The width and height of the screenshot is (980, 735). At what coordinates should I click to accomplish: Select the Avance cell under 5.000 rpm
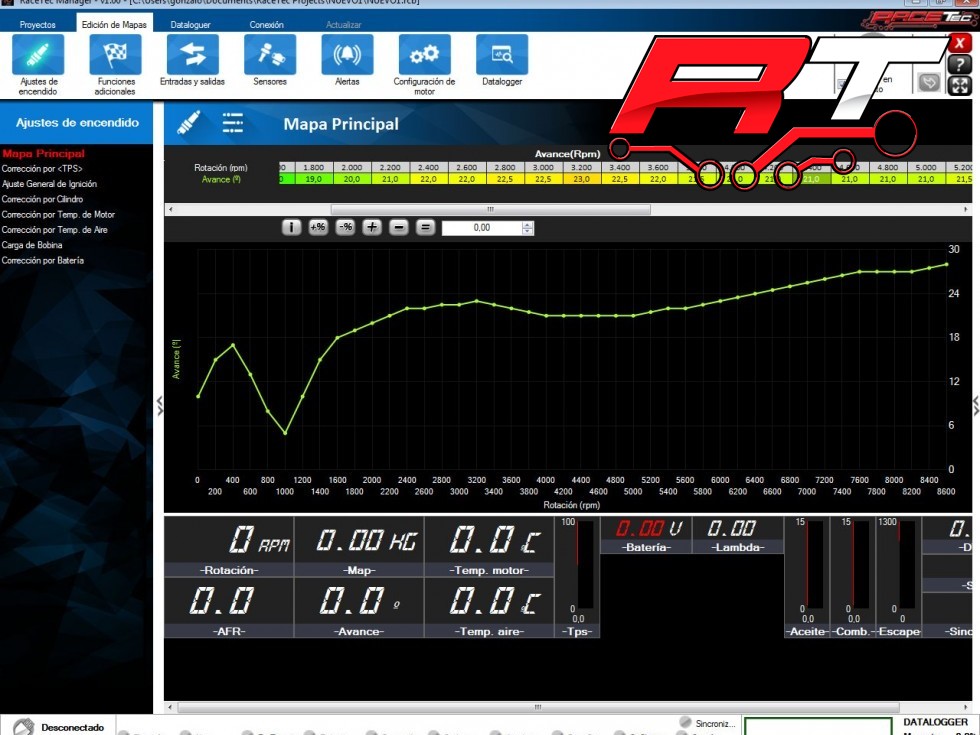(x=926, y=179)
